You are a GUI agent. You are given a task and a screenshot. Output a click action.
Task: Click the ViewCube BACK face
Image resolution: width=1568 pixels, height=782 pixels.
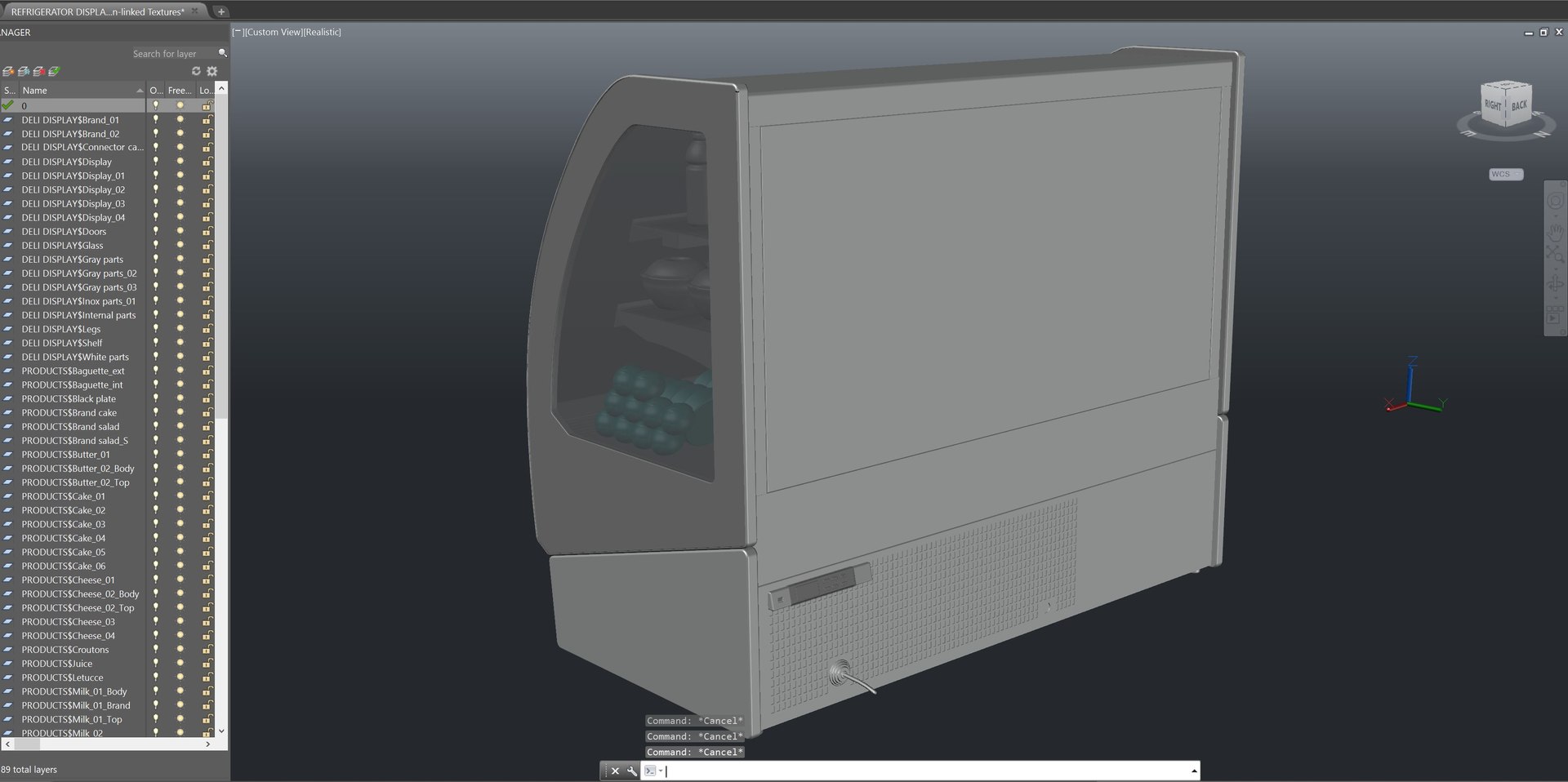pyautogui.click(x=1518, y=105)
